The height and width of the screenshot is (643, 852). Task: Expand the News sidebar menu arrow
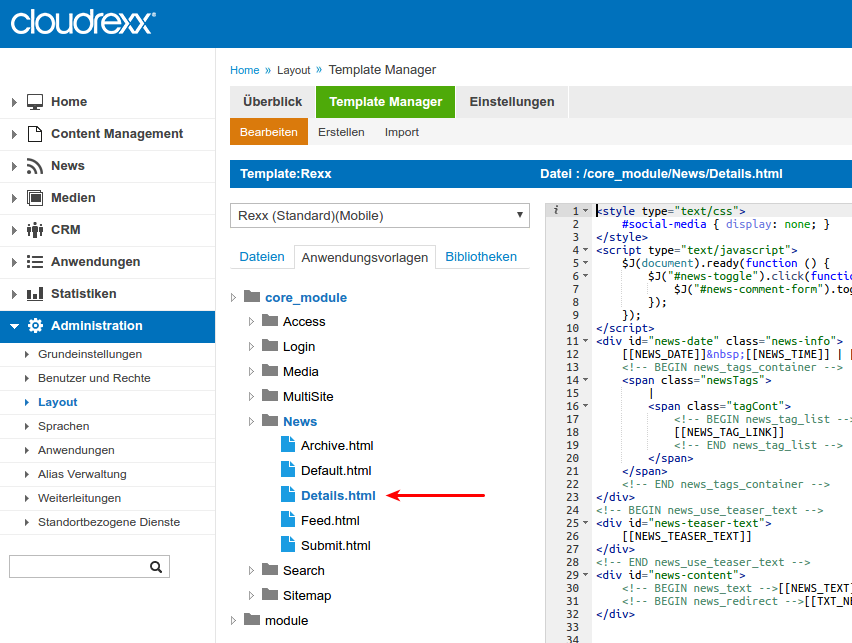(14, 166)
